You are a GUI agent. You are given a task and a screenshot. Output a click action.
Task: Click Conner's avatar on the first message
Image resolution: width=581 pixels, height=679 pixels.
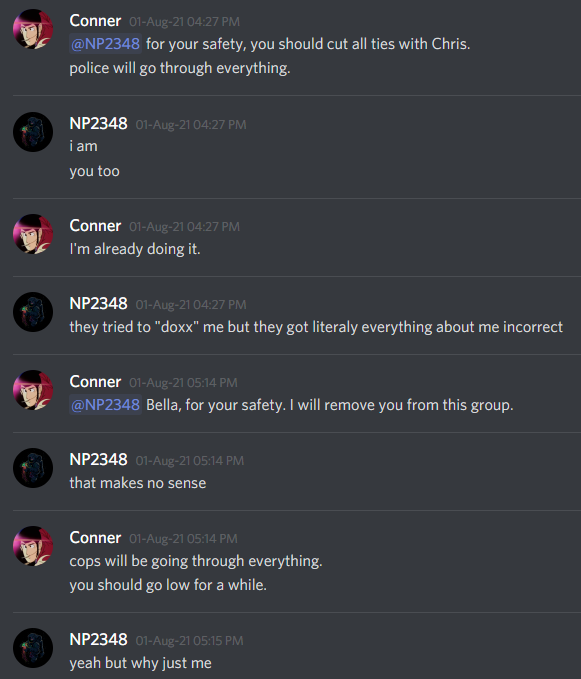[33, 29]
